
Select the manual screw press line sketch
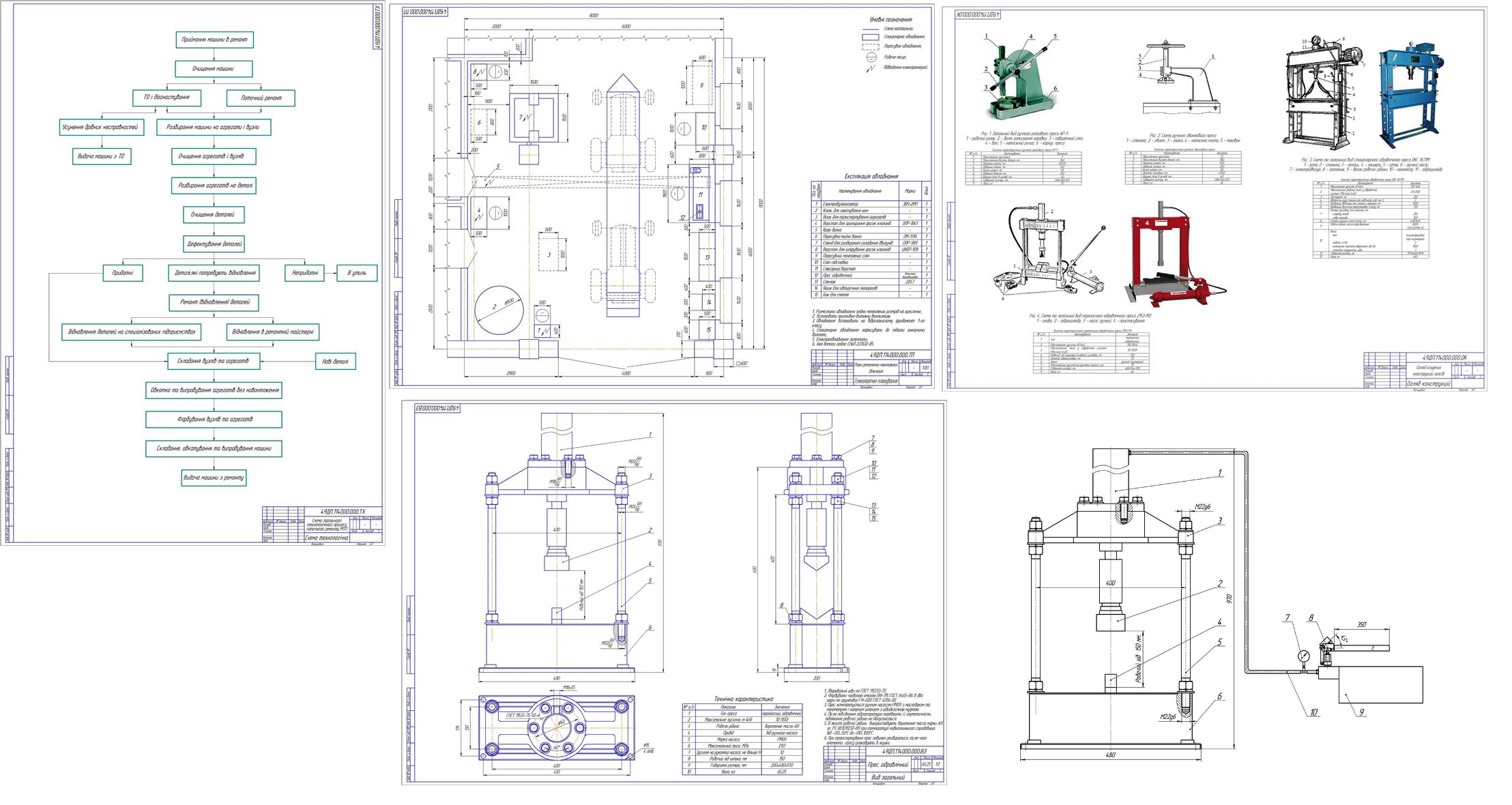(1182, 78)
